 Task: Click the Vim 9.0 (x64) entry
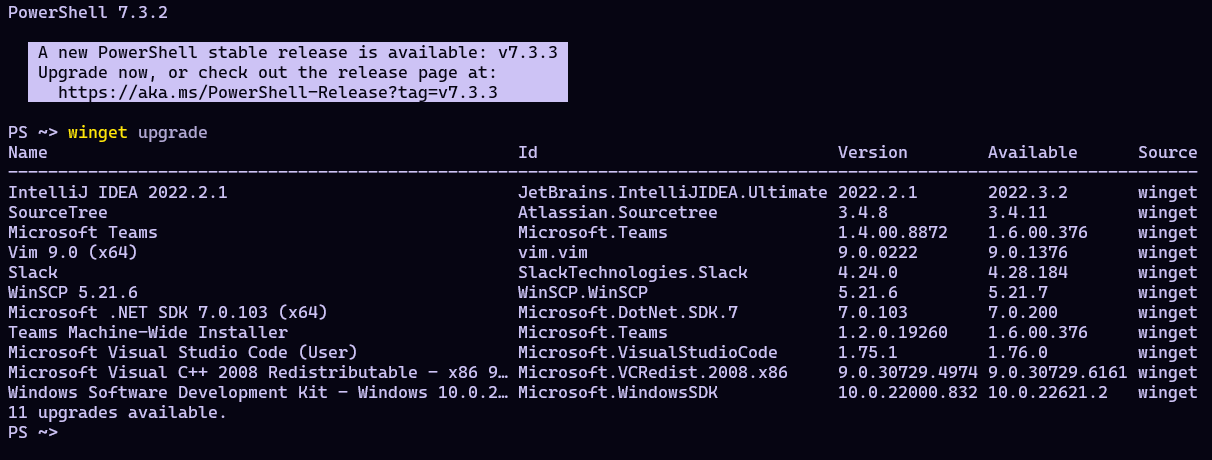point(73,252)
